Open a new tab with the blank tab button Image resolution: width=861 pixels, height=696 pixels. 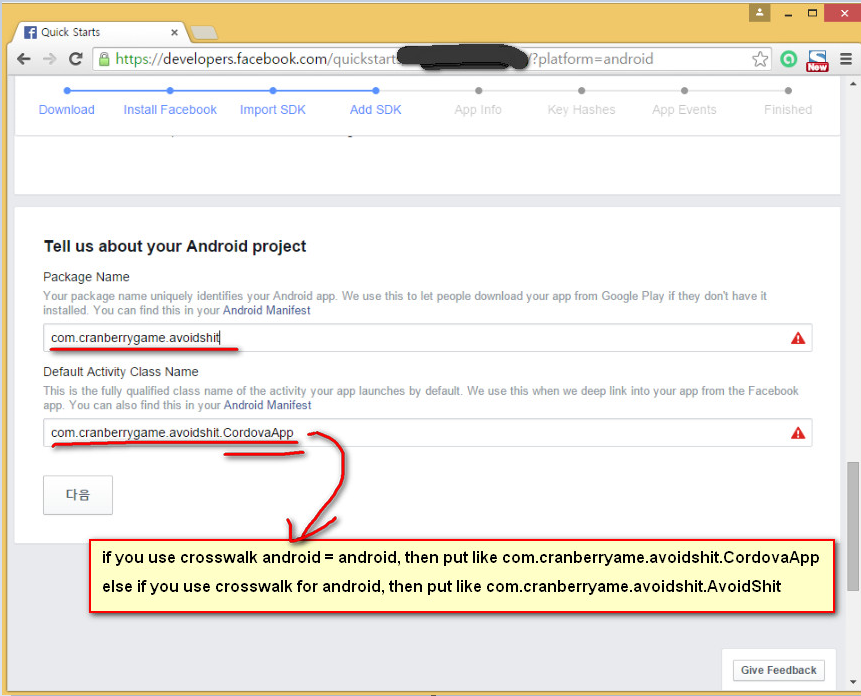tap(204, 33)
